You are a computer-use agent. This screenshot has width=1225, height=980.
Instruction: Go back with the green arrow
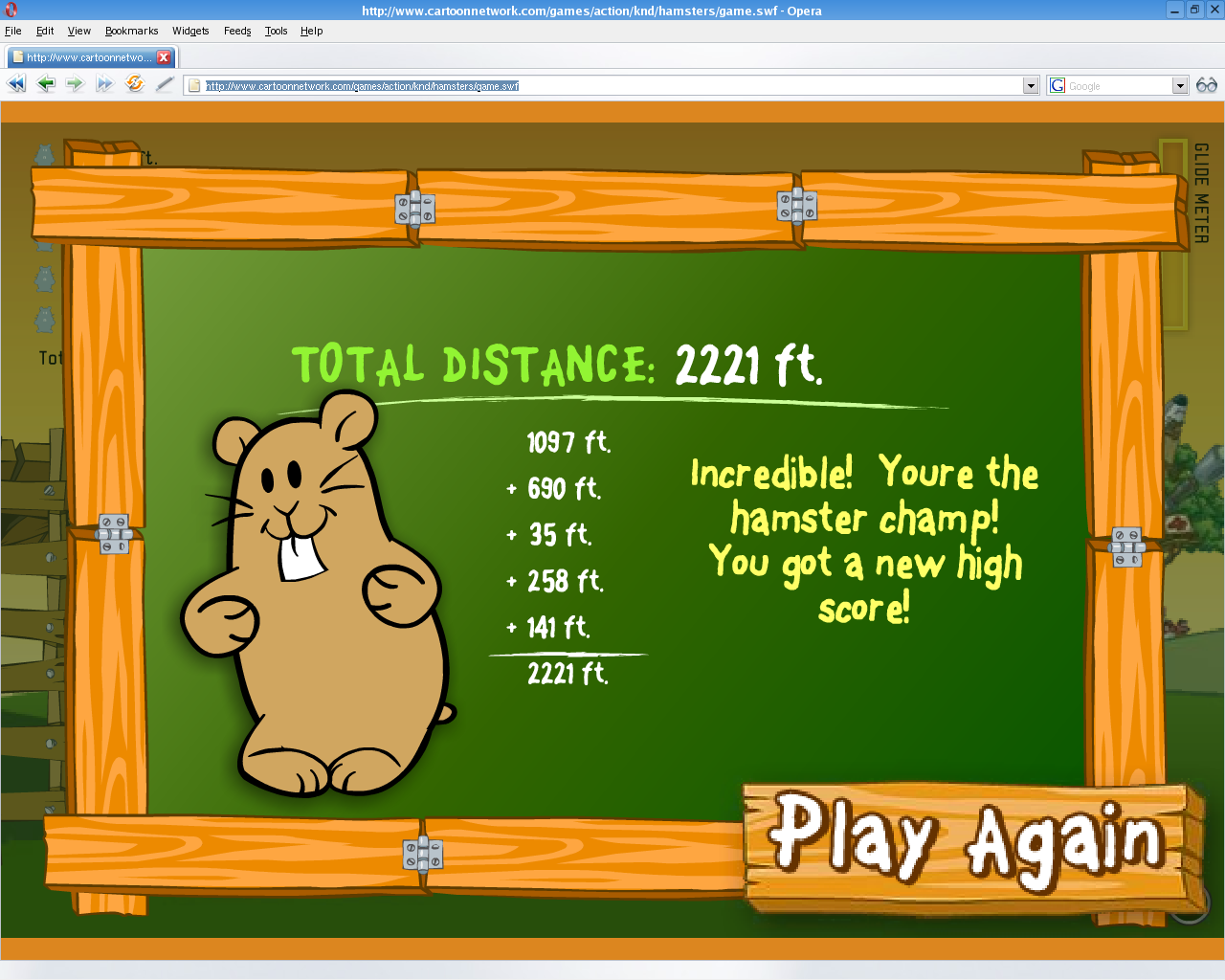45,84
